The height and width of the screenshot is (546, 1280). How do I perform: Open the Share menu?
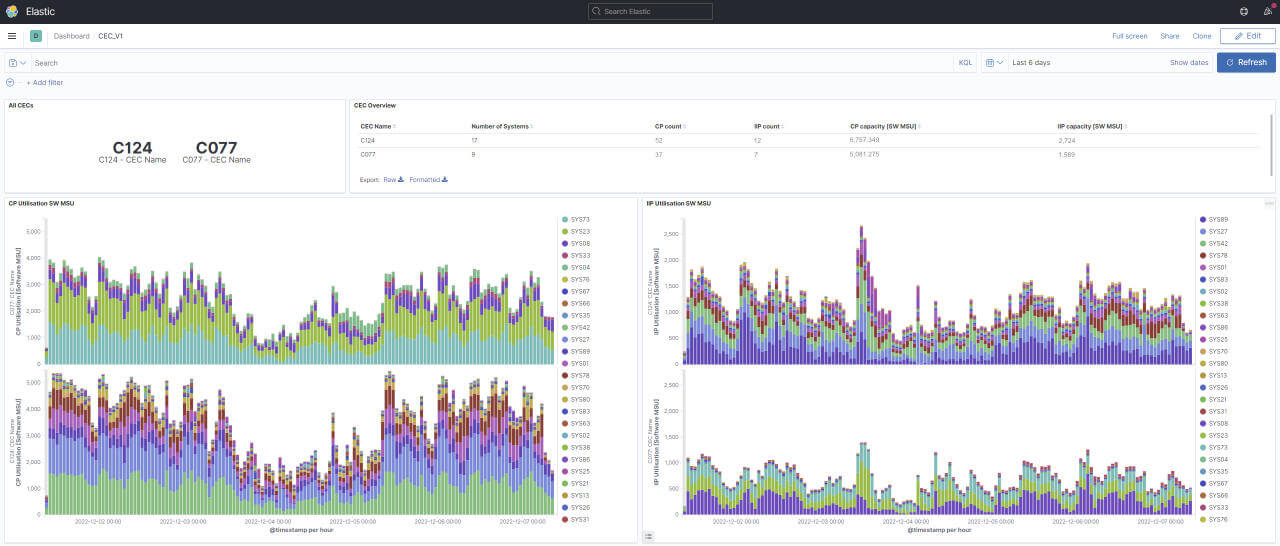tap(1169, 36)
